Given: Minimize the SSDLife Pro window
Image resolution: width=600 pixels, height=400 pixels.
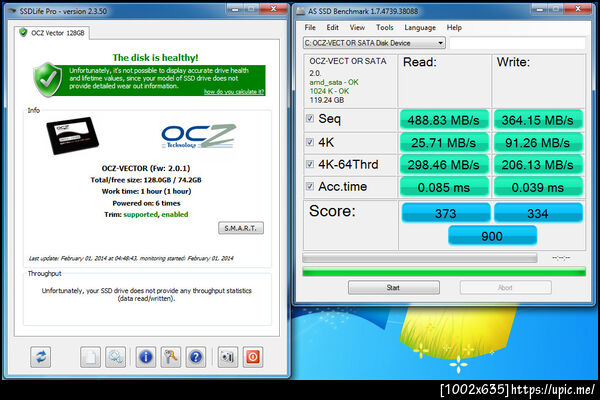Looking at the screenshot, I should (x=236, y=9).
